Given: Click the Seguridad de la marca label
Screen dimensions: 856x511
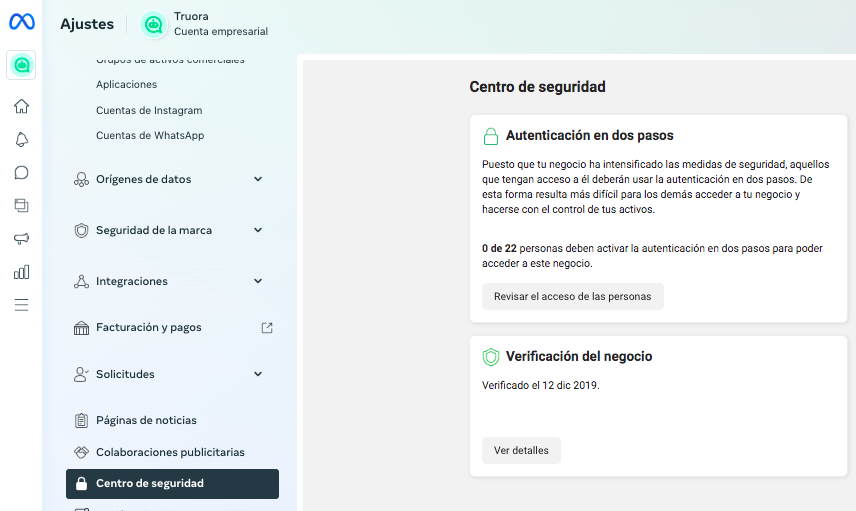Looking at the screenshot, I should point(154,230).
